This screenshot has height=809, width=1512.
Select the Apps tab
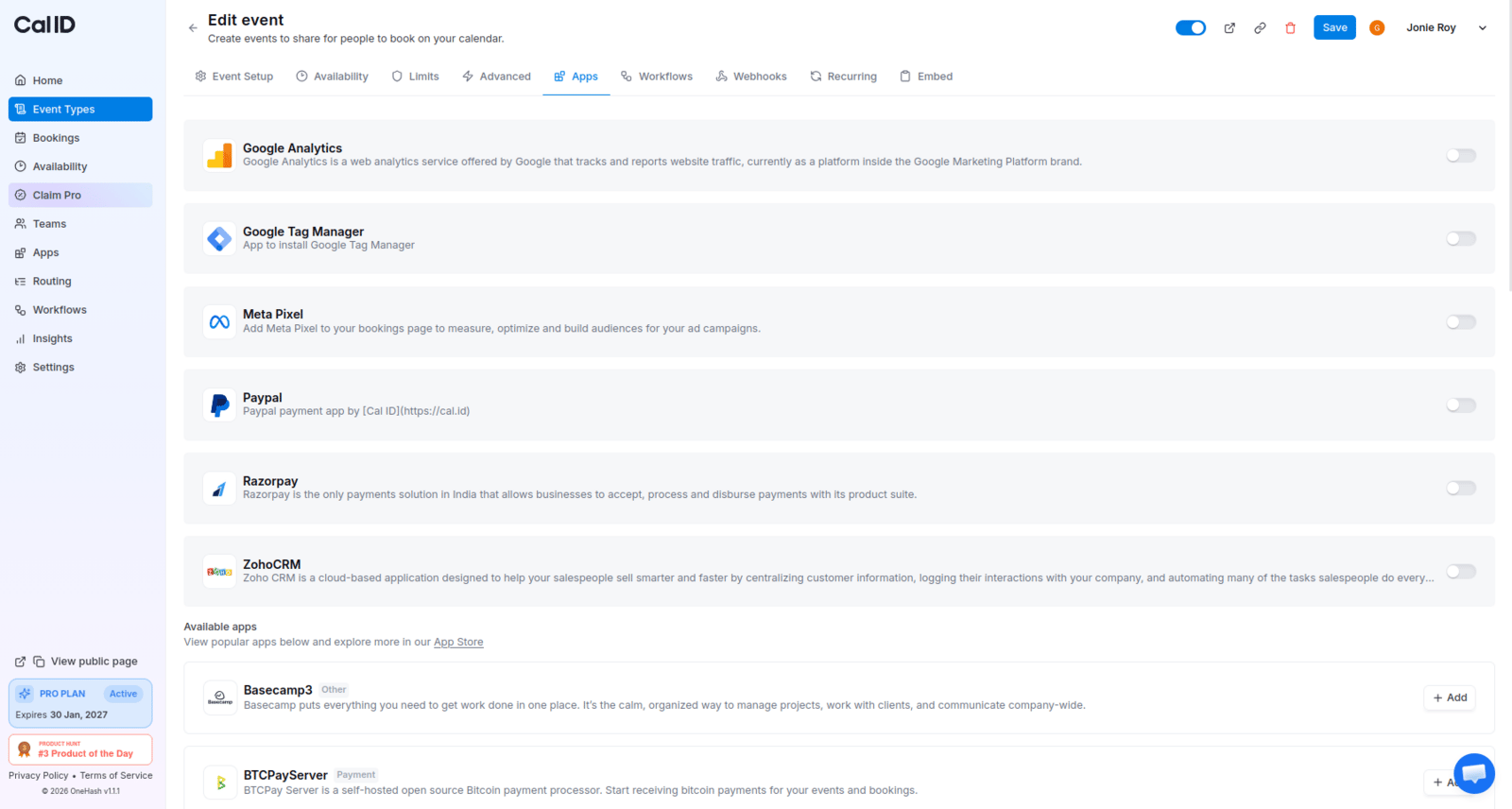click(x=576, y=77)
